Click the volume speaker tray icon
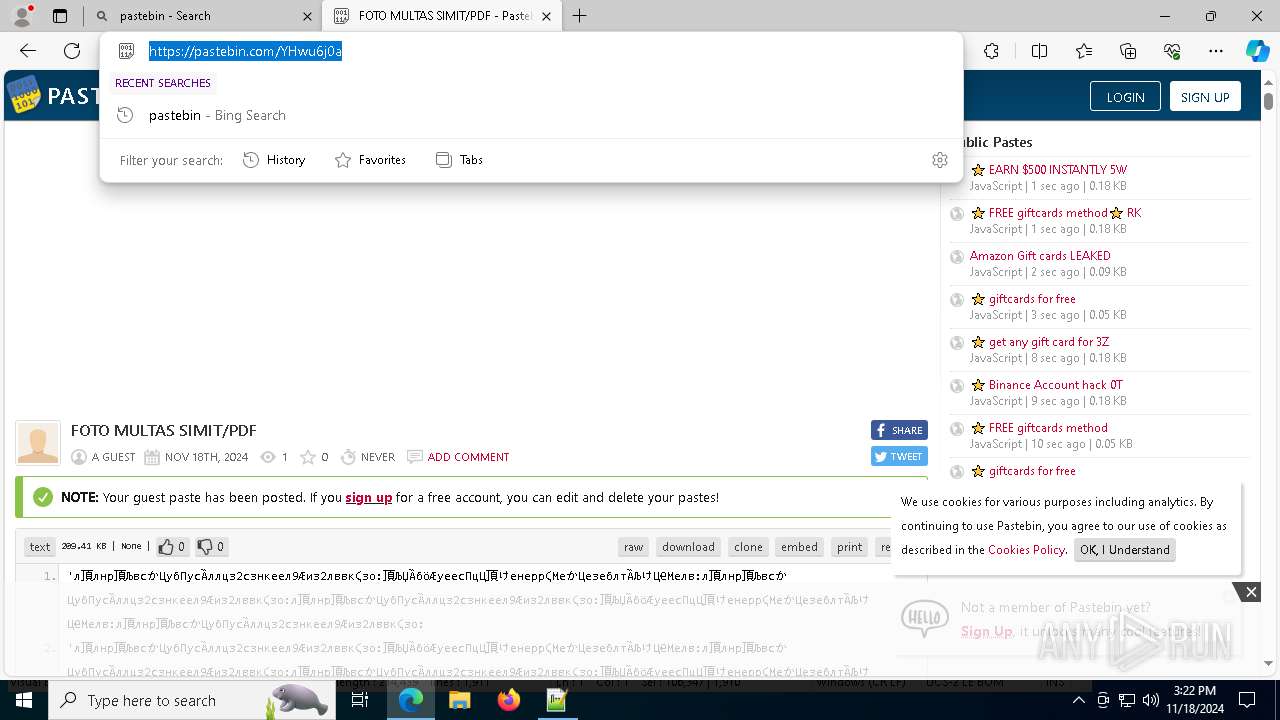Screen dimensions: 1280x720 [1151, 700]
